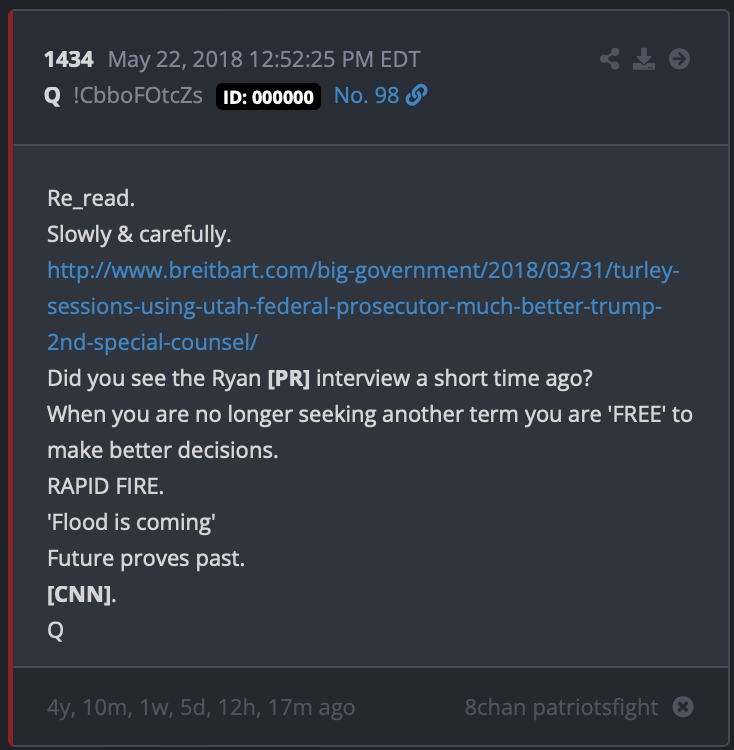Click the X icon next to patriotsfight
Screen dimensions: 734x750
[x=683, y=707]
